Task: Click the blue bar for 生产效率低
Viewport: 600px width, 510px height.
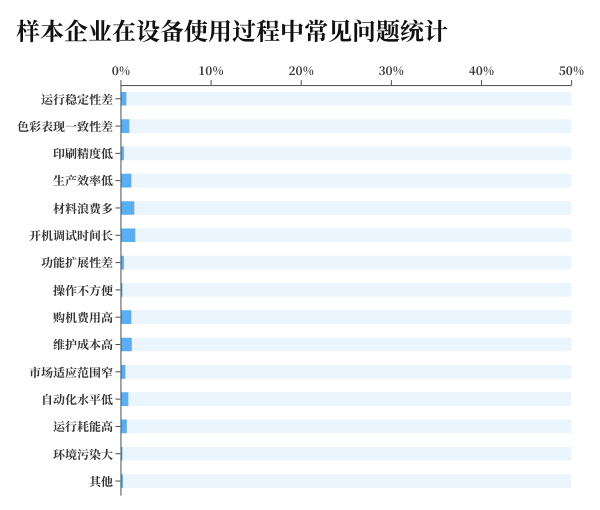Action: 126,181
